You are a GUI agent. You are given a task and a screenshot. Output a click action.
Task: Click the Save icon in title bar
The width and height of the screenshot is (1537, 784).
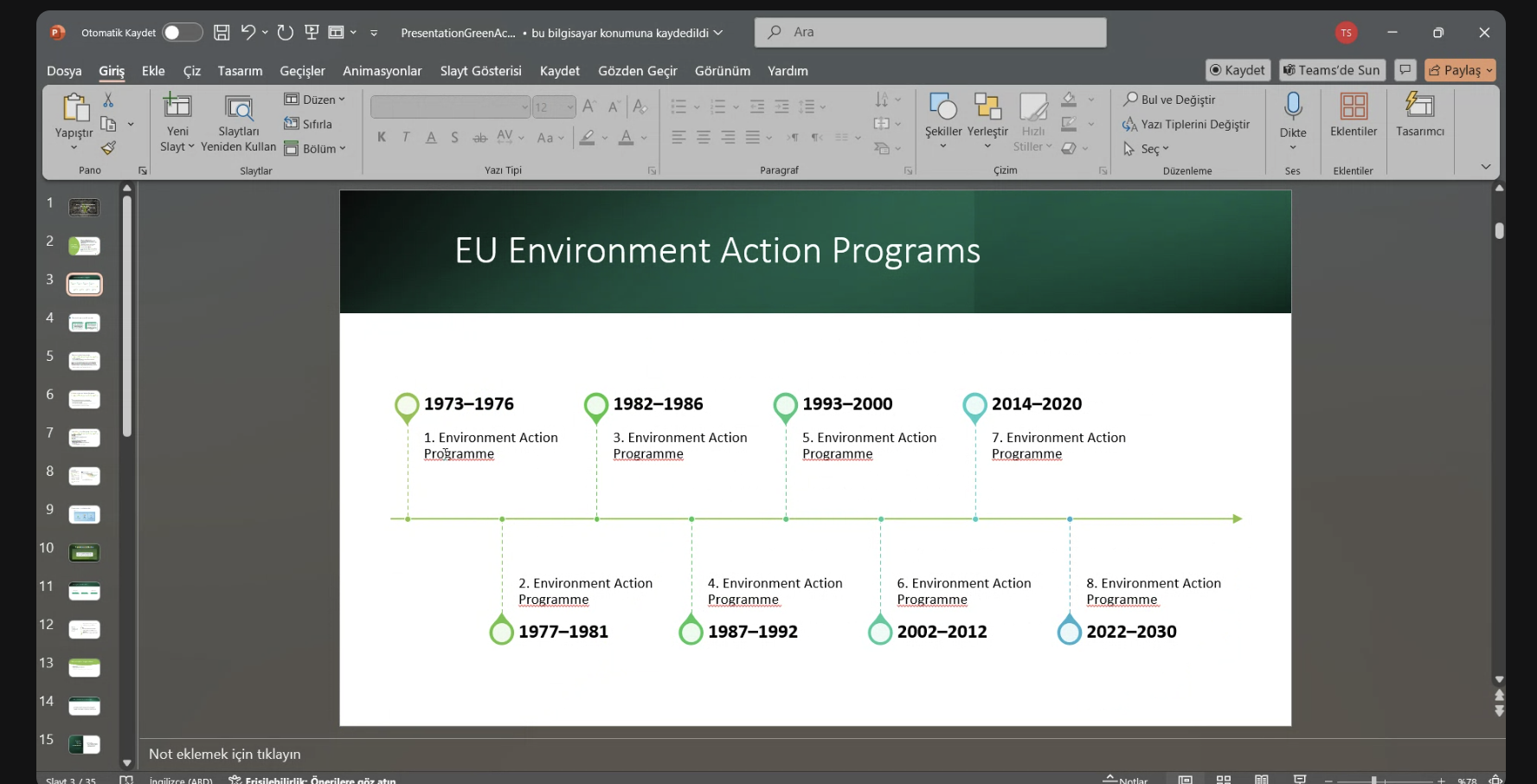point(222,33)
